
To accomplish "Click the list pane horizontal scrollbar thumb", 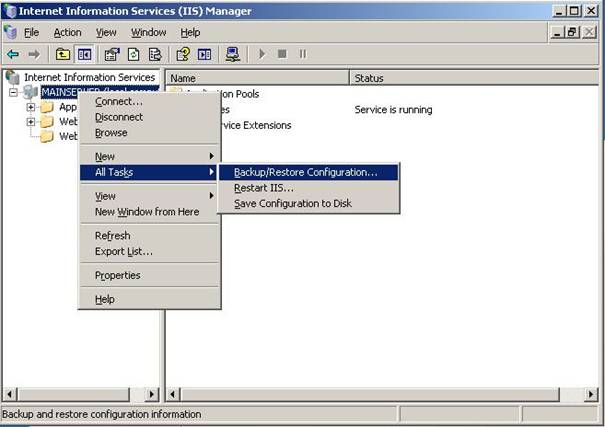I will (369, 394).
